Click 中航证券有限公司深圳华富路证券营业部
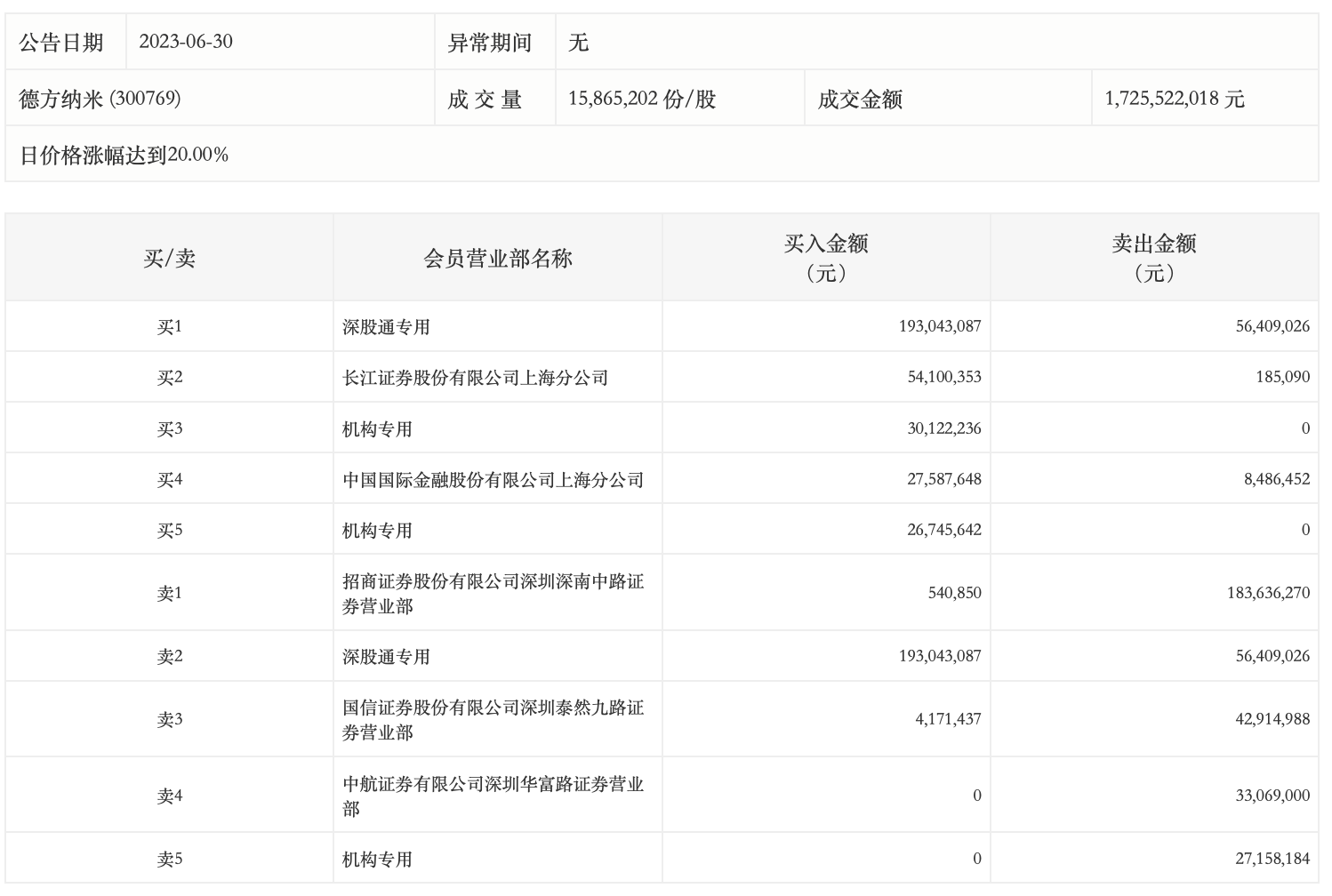Viewport: 1332px width, 896px height. point(493,796)
